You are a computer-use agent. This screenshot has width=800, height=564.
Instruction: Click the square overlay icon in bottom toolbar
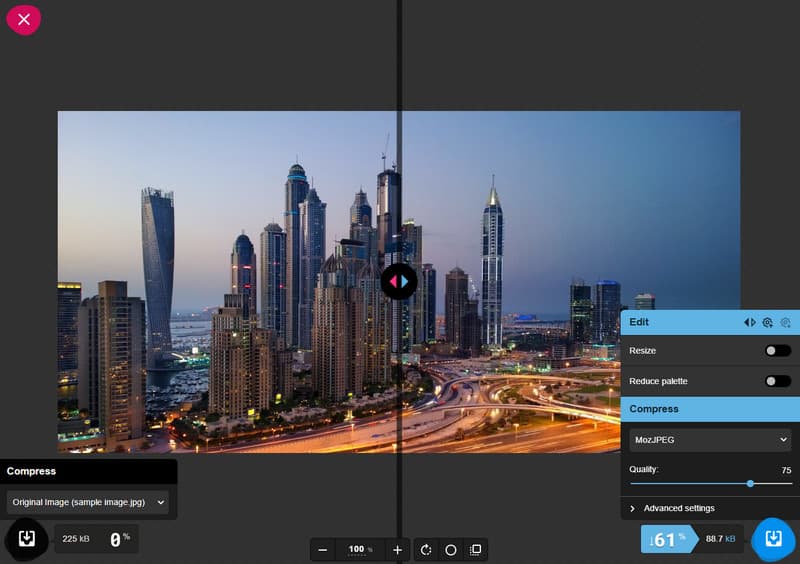tap(475, 550)
